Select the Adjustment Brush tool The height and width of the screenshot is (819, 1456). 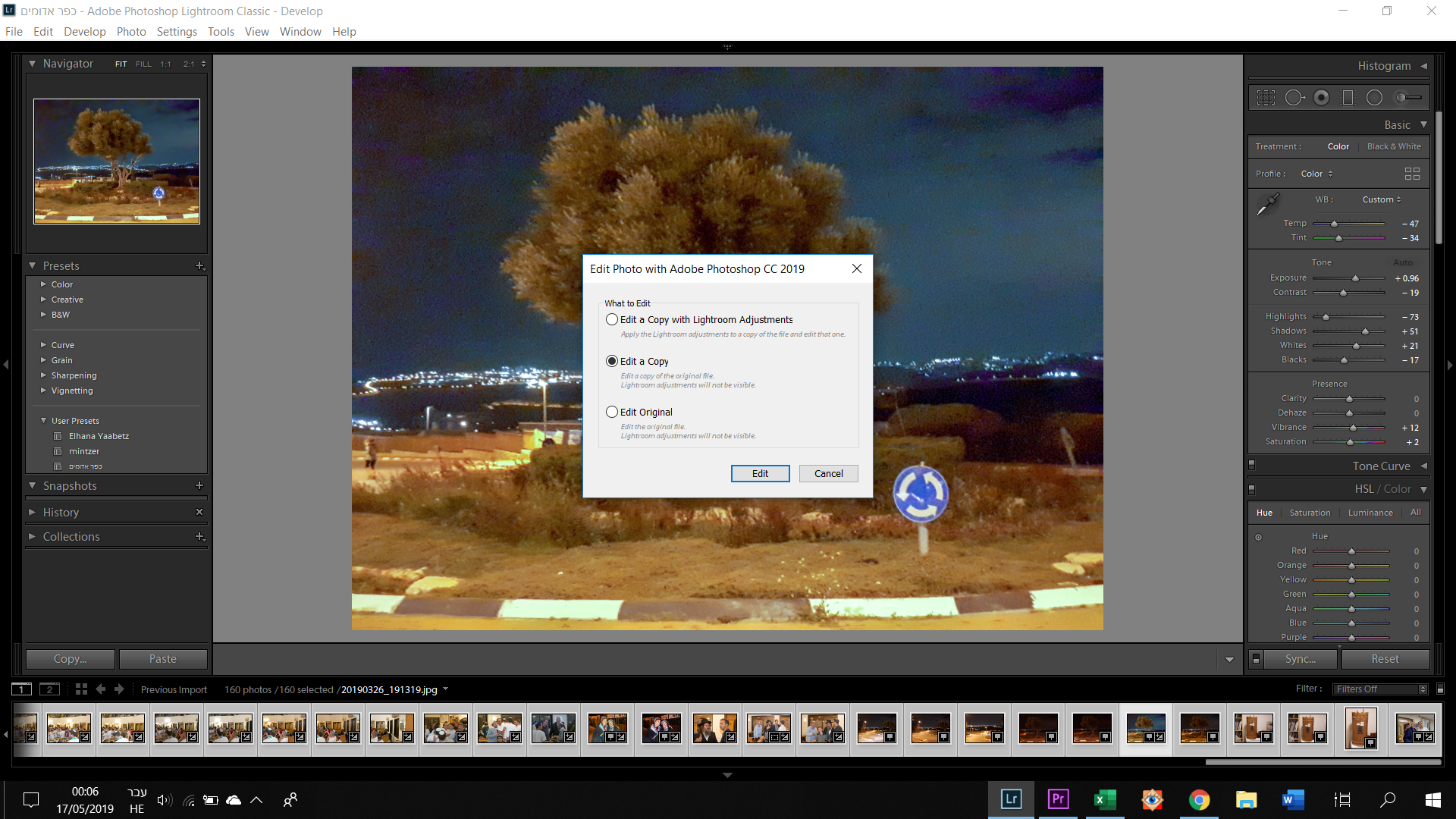(1408, 98)
